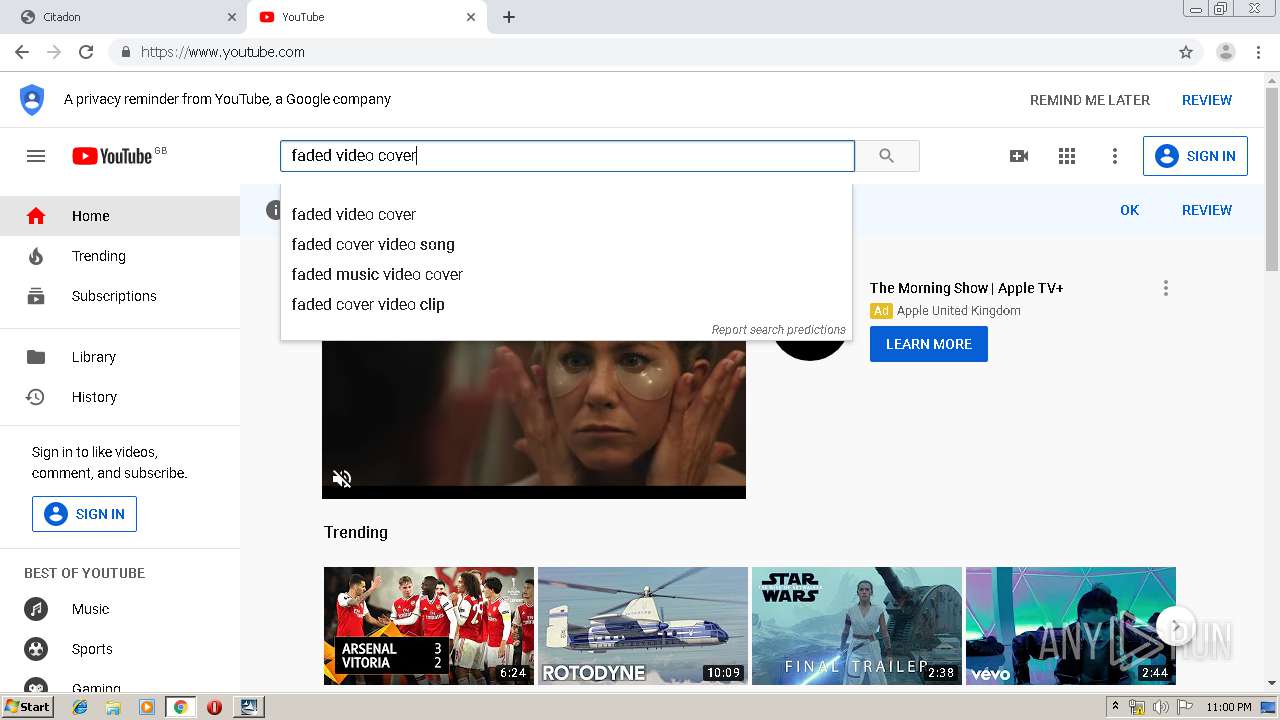Open Music under Best of YouTube
The height and width of the screenshot is (720, 1280).
pos(120,609)
